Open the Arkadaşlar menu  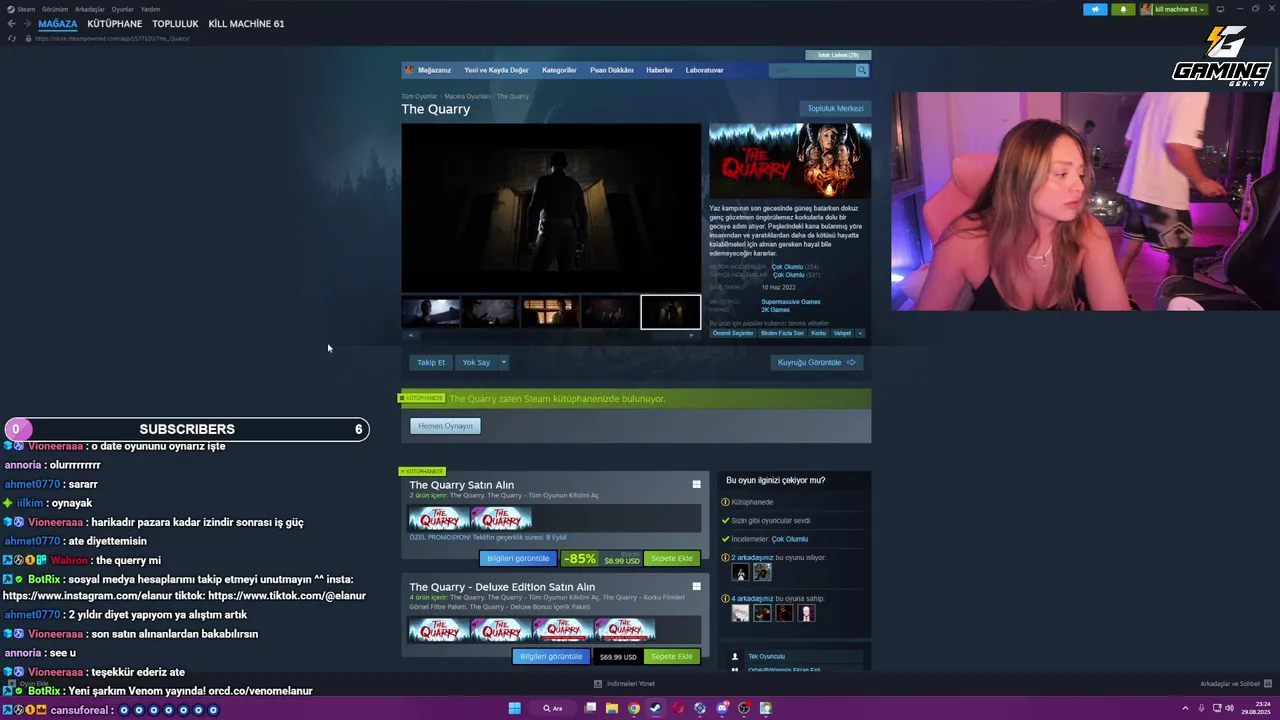tap(90, 9)
